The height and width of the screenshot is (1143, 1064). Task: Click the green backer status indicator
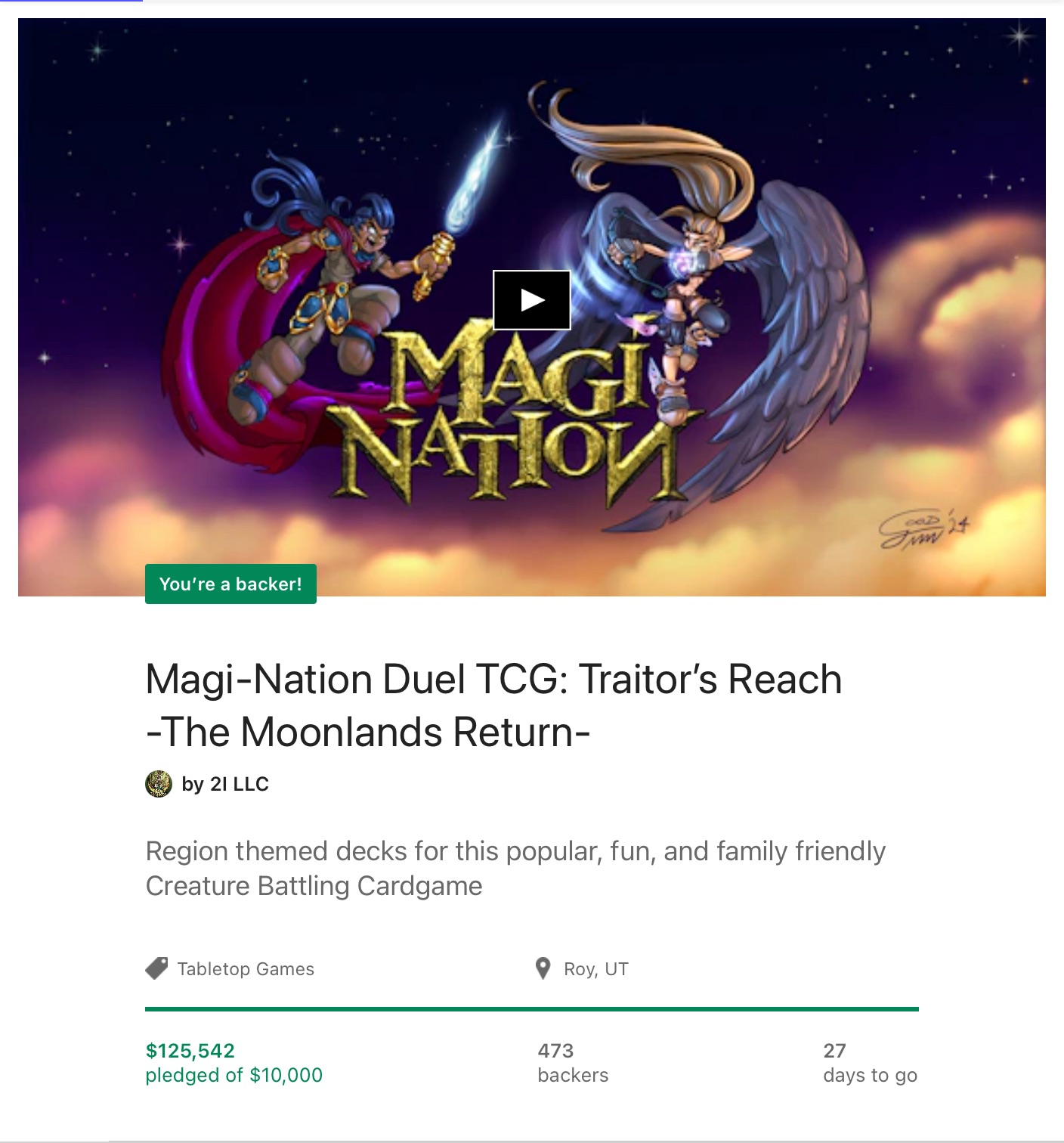tap(230, 583)
